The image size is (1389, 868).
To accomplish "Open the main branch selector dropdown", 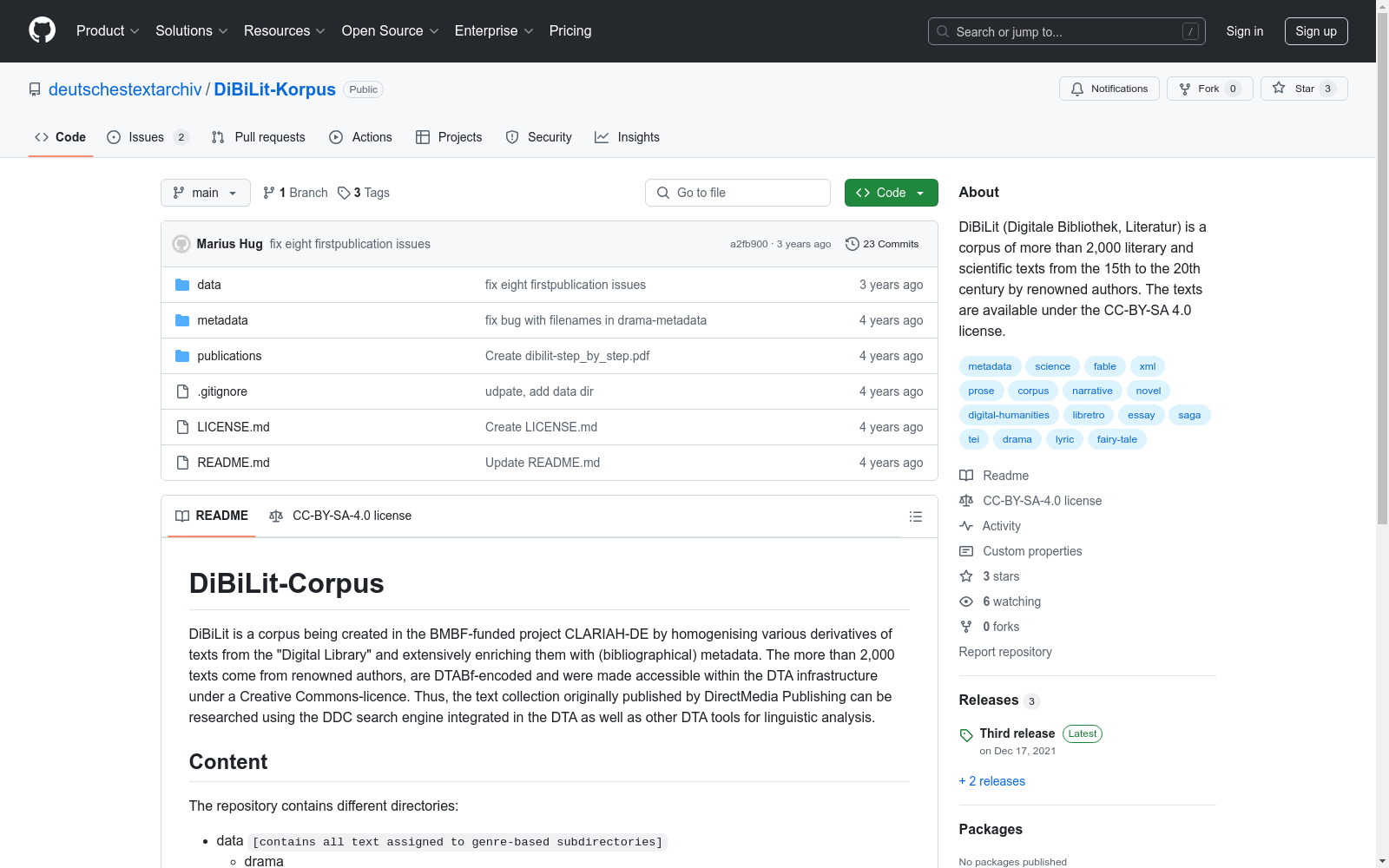I will [206, 193].
